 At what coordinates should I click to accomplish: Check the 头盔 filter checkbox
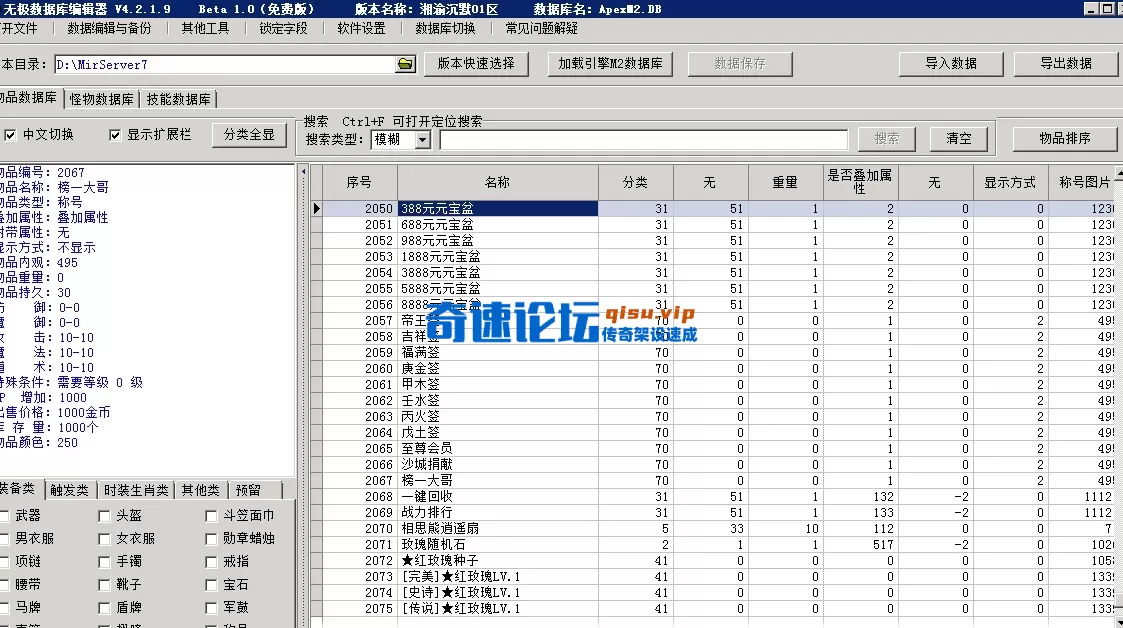pos(104,515)
